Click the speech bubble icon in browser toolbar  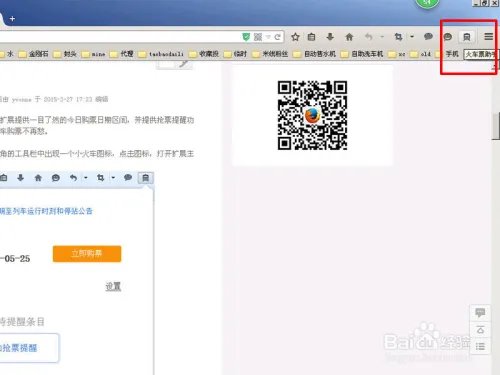click(428, 36)
